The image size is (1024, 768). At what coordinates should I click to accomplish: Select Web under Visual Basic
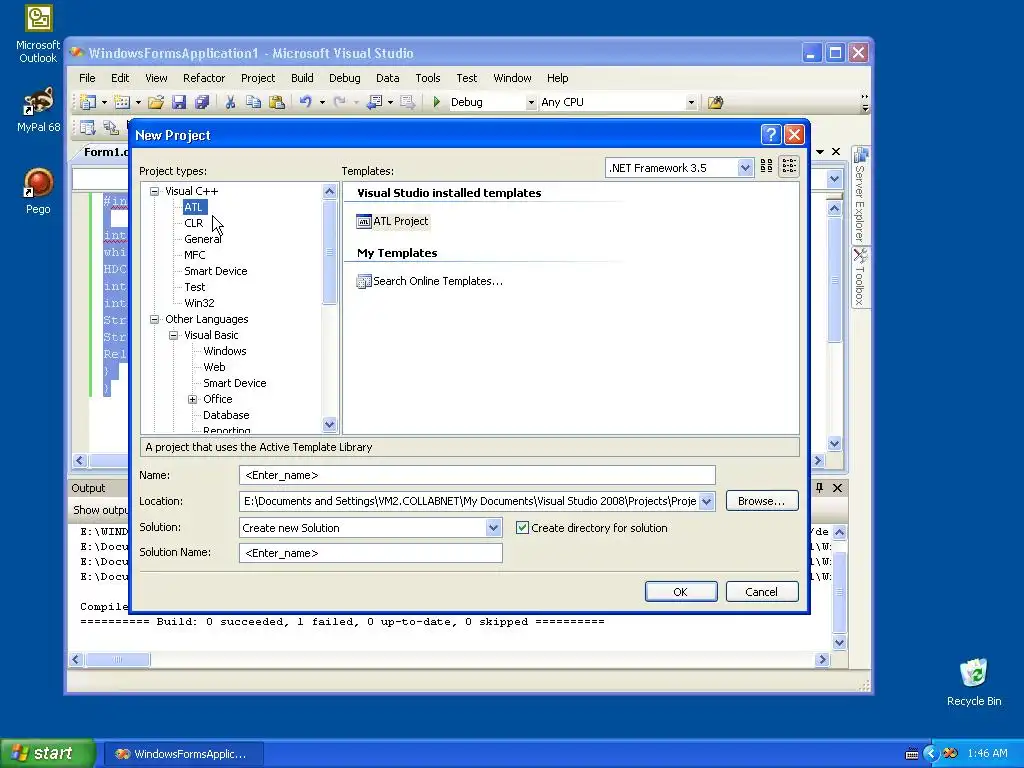pyautogui.click(x=214, y=367)
